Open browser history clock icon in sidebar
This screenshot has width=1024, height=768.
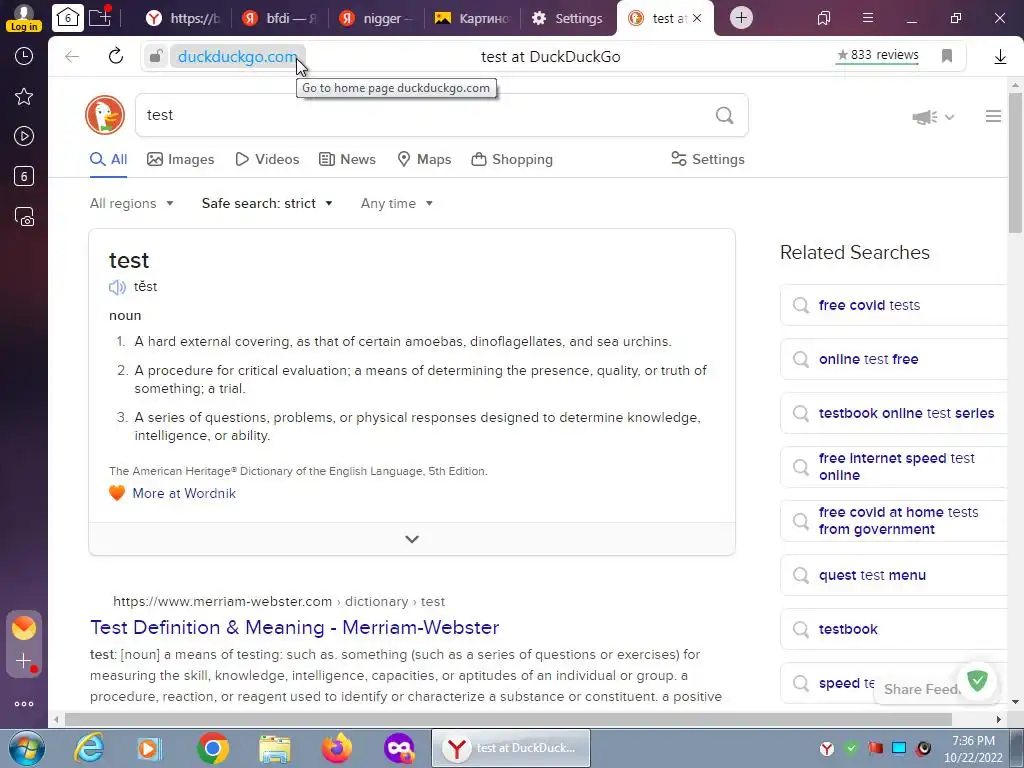pos(24,56)
